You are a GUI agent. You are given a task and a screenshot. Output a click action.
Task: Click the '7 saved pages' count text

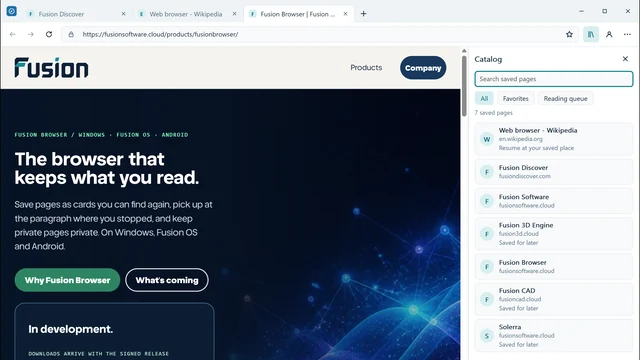[x=493, y=113]
